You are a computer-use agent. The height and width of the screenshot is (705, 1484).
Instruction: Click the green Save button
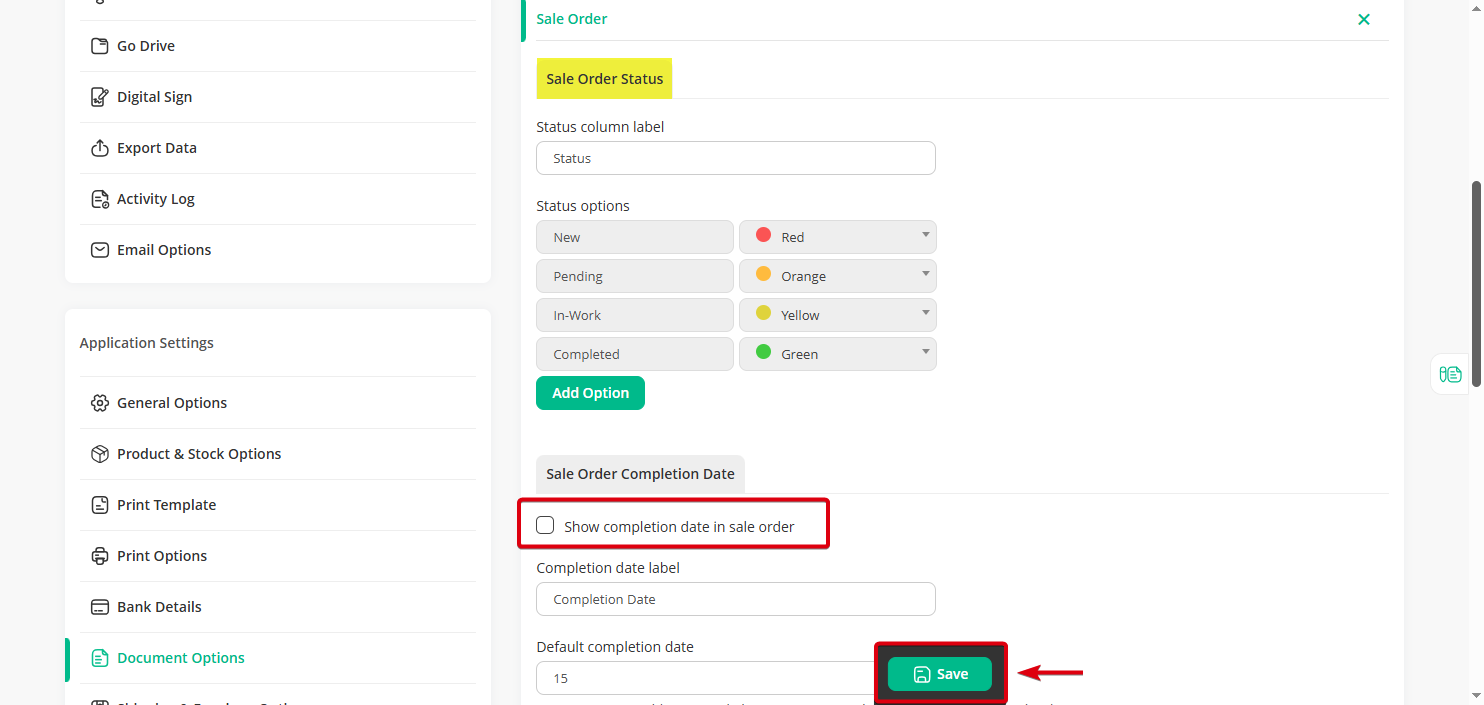(940, 675)
